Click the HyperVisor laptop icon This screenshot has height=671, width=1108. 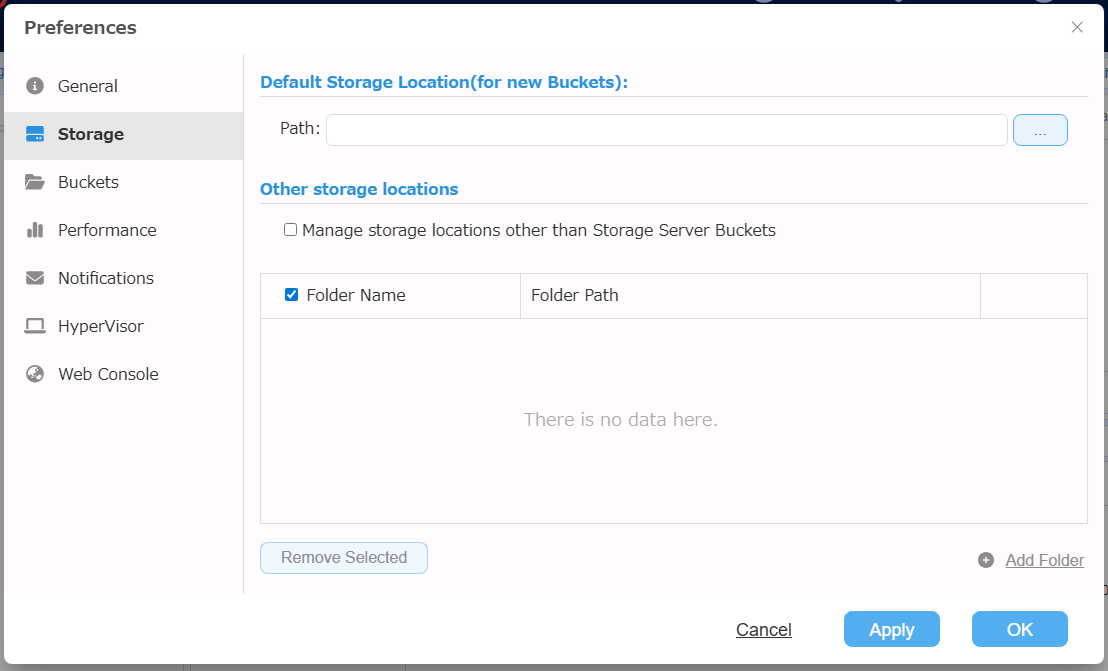tap(35, 326)
